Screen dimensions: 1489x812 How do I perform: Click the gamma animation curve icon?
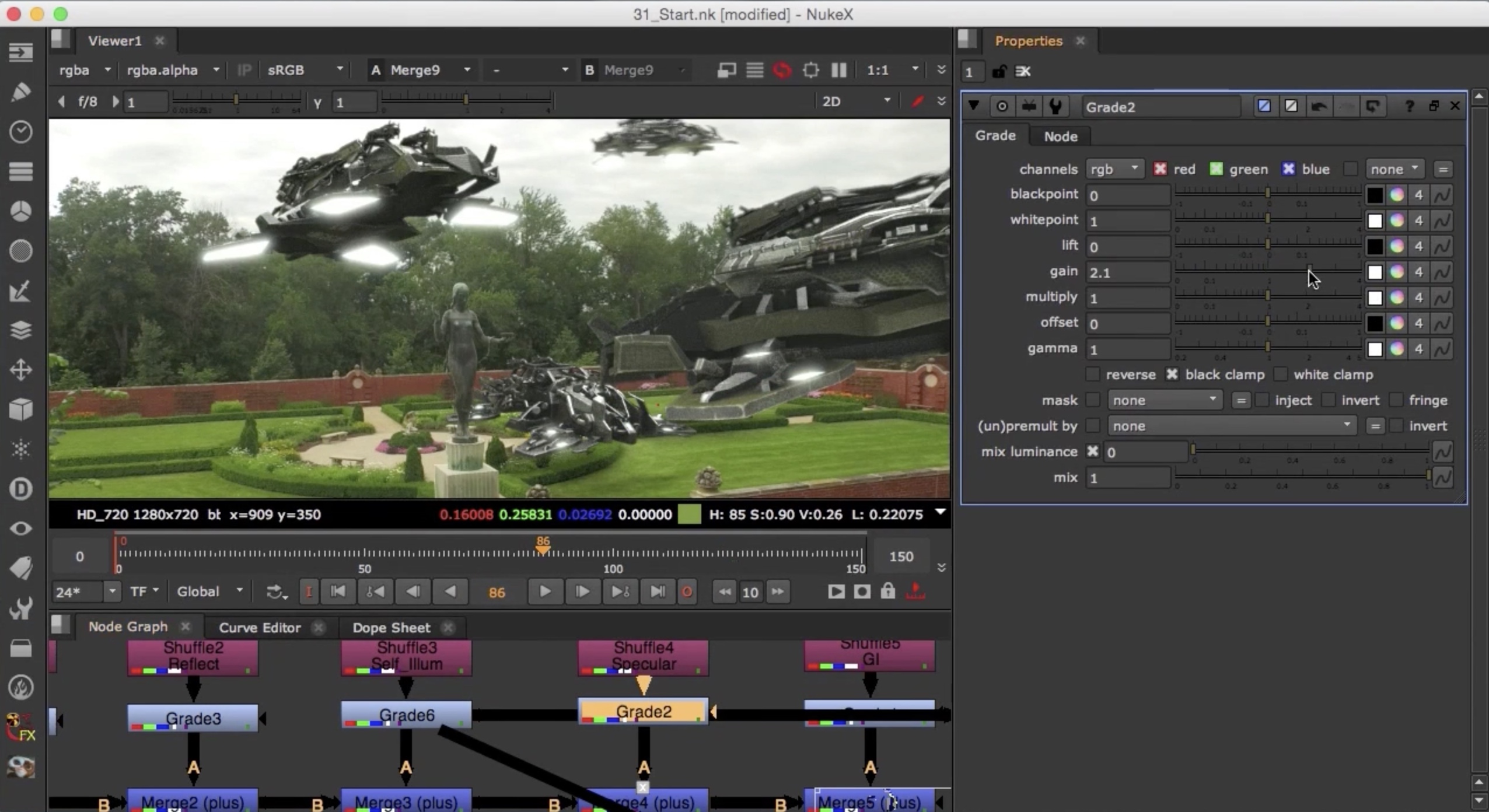[1442, 349]
